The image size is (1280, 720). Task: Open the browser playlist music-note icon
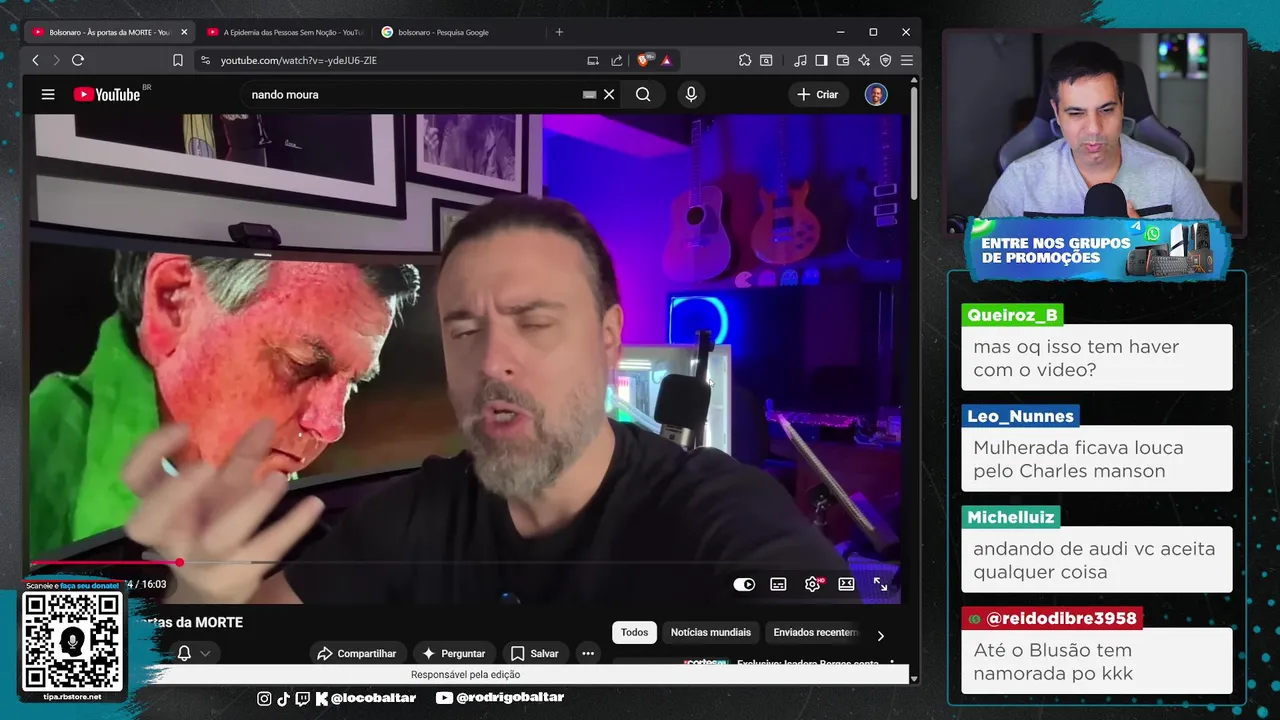coord(800,60)
